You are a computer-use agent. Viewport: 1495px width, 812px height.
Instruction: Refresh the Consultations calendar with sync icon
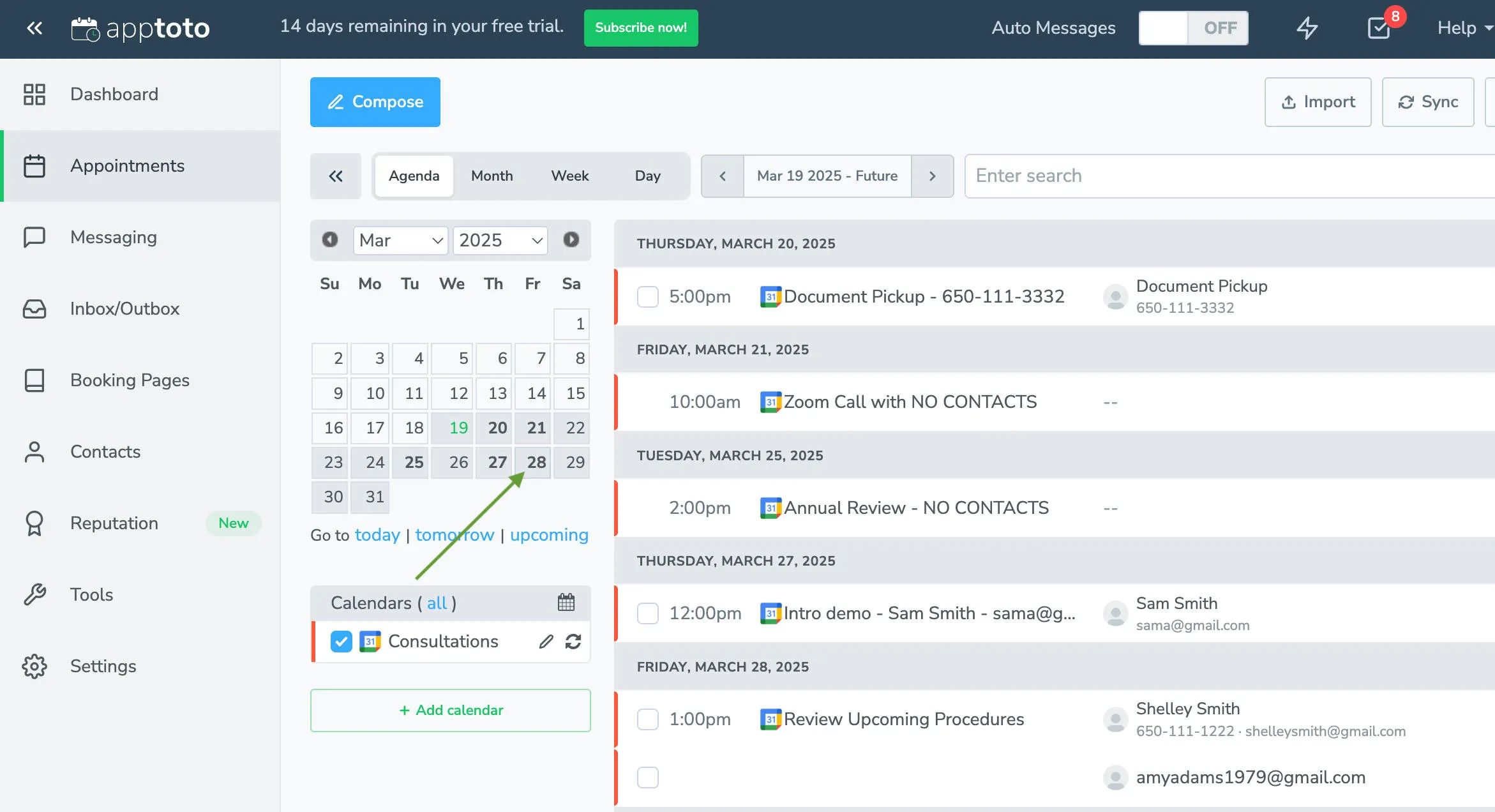[573, 642]
